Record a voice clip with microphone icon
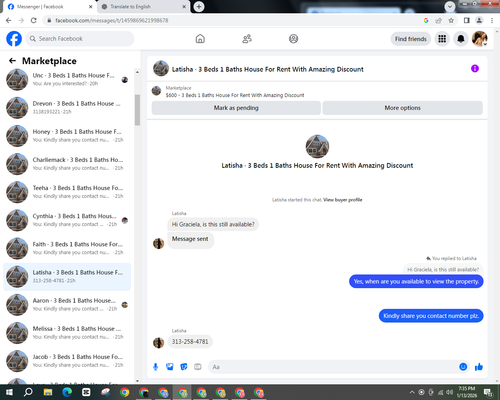The image size is (500, 400). (x=155, y=367)
